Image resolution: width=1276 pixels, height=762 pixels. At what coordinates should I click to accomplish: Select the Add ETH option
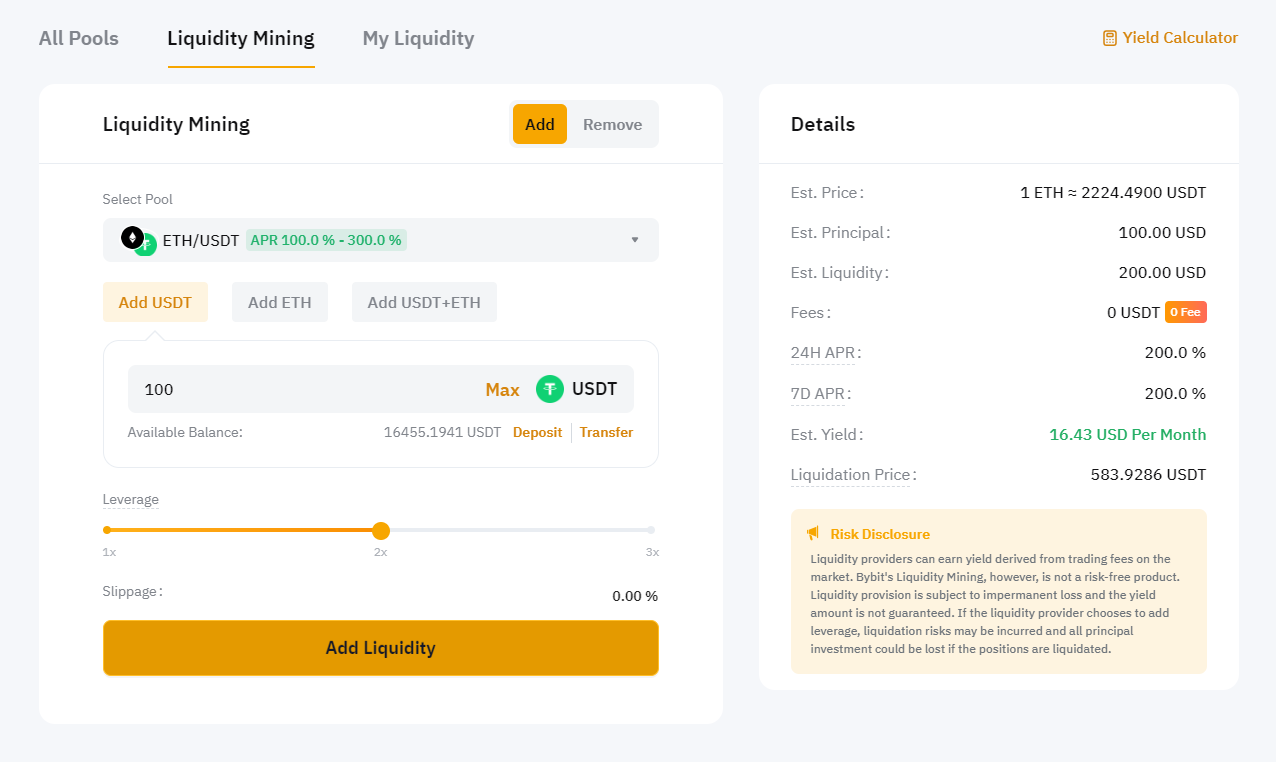279,302
